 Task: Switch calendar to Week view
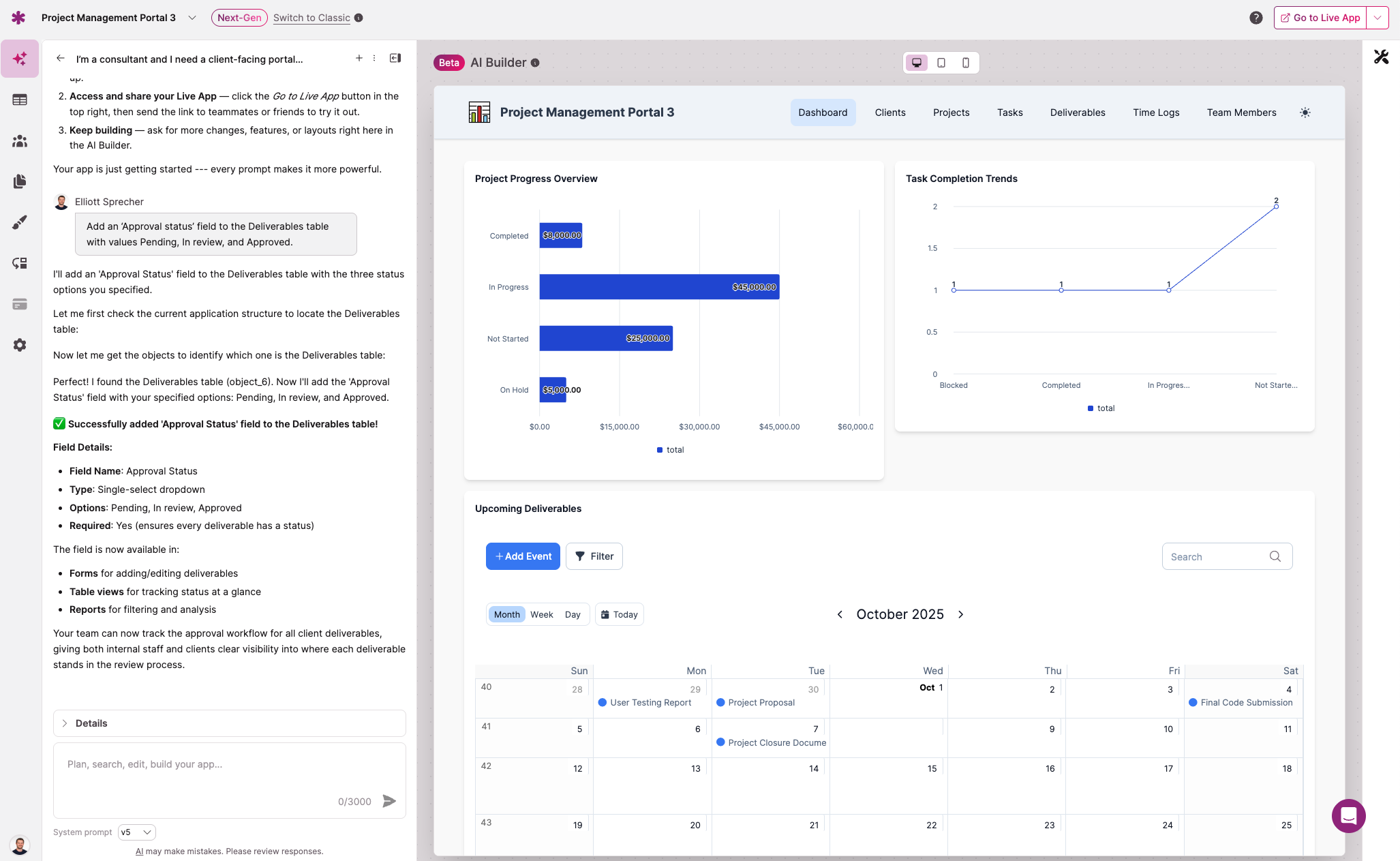[541, 614]
